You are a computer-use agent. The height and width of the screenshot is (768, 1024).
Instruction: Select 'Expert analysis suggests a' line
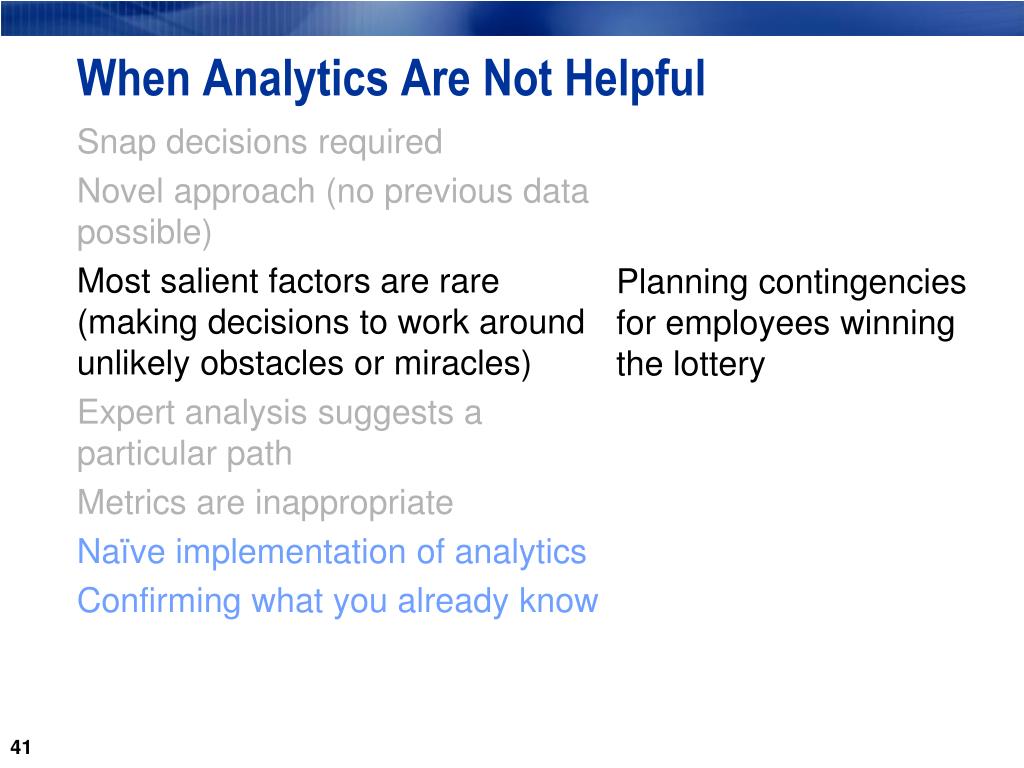tap(280, 413)
